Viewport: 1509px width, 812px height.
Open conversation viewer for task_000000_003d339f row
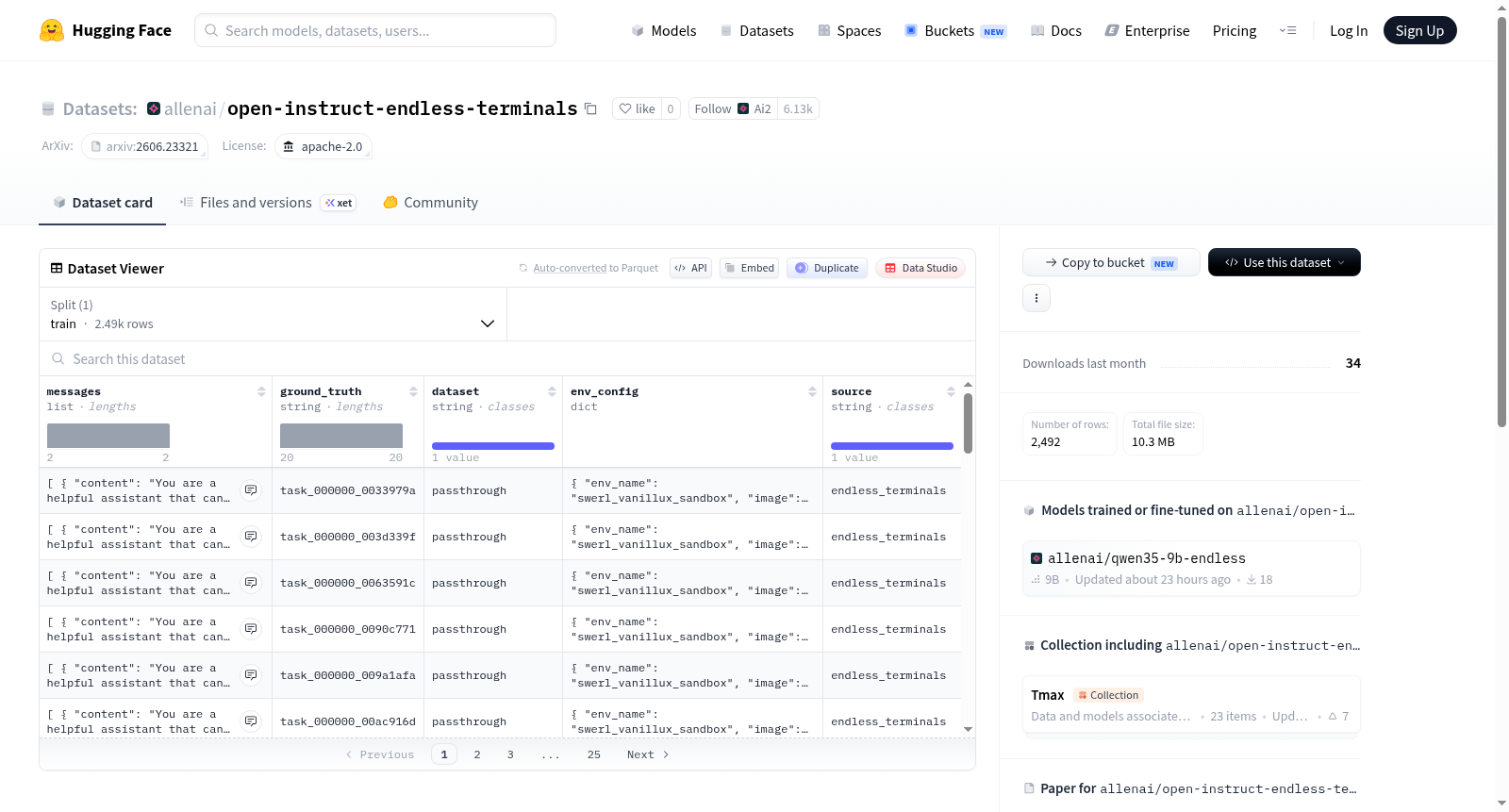pos(251,537)
